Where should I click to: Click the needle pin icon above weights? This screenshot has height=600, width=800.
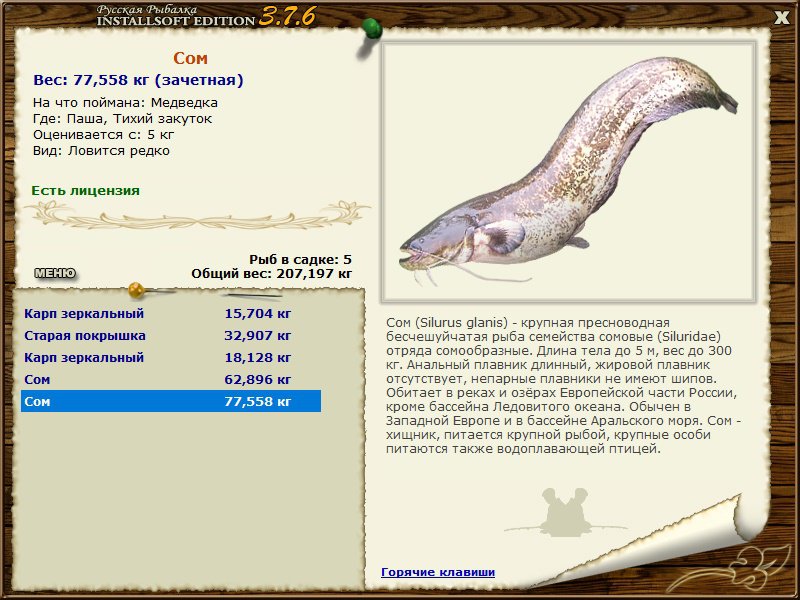253,295
